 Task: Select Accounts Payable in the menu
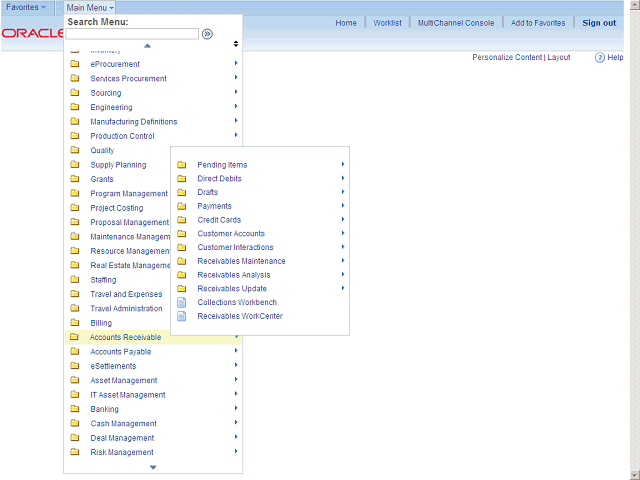coord(120,352)
